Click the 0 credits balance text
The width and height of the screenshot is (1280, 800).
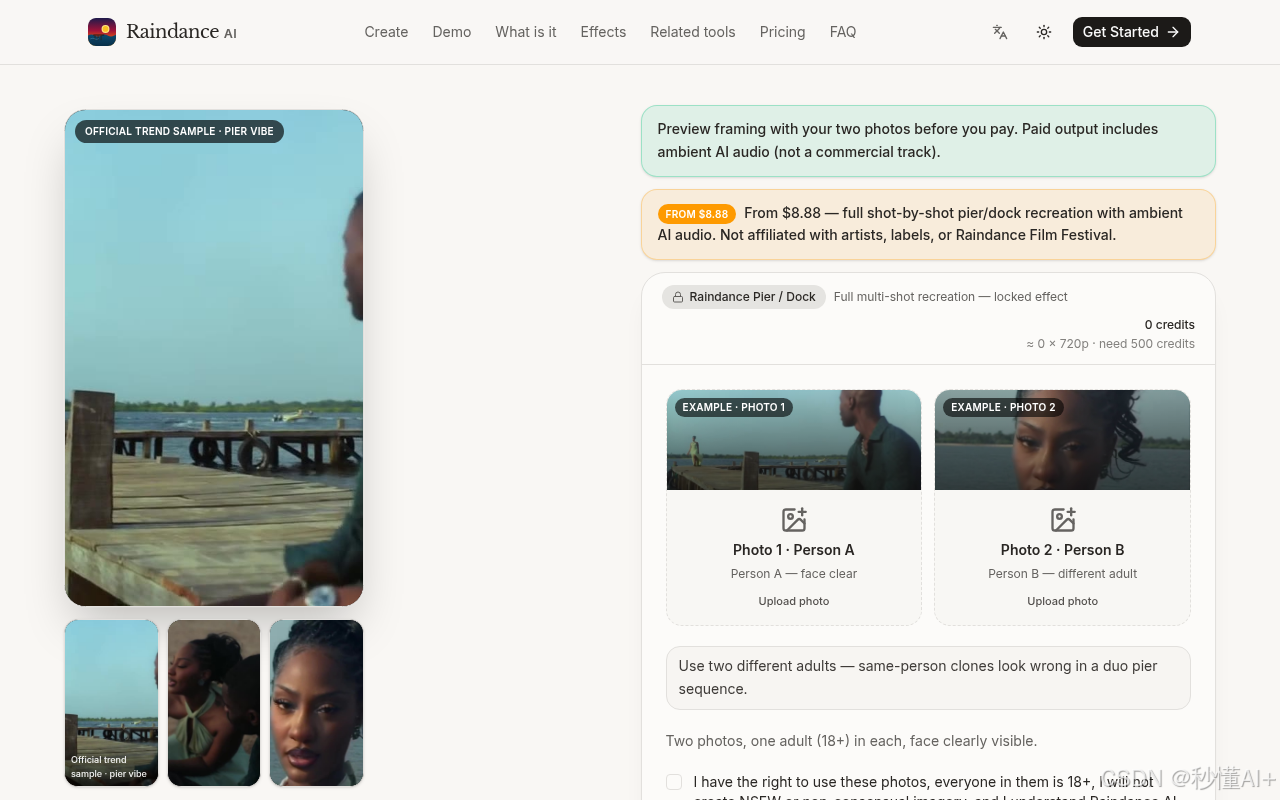click(1170, 325)
